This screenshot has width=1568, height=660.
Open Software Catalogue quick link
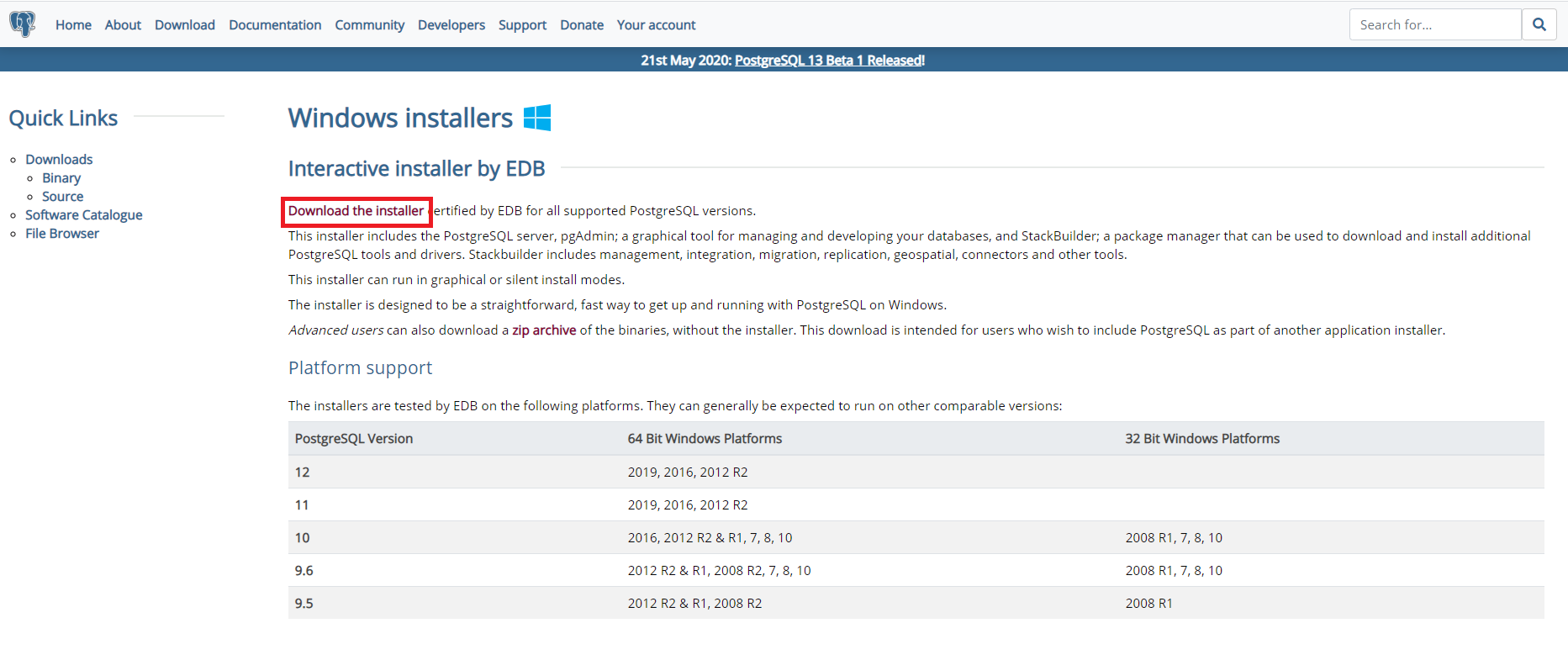(x=84, y=215)
